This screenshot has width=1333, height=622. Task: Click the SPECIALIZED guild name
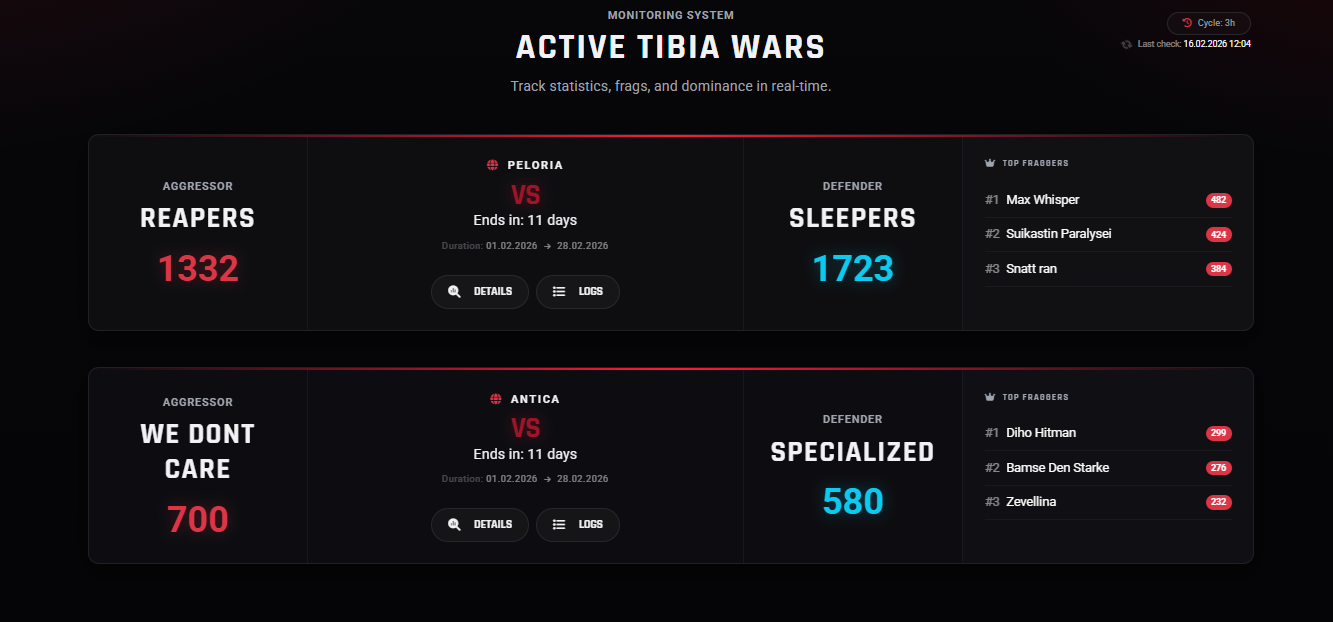[852, 452]
